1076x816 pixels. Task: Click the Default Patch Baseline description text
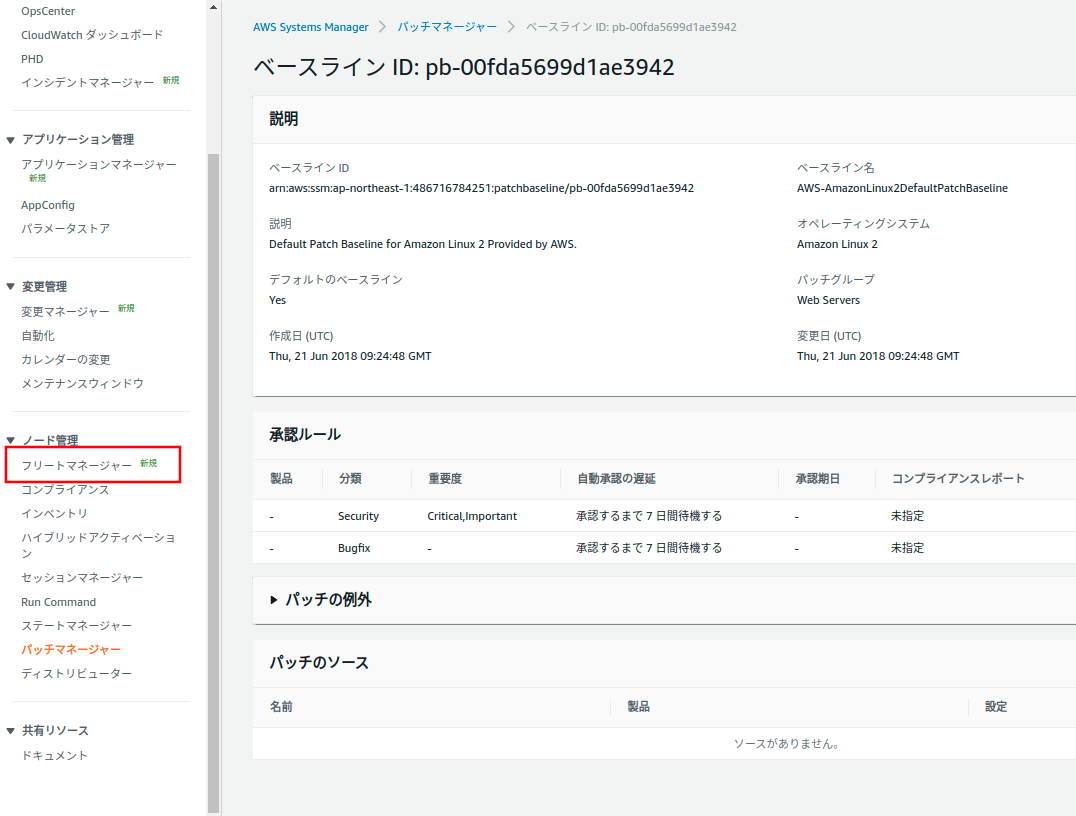[423, 244]
